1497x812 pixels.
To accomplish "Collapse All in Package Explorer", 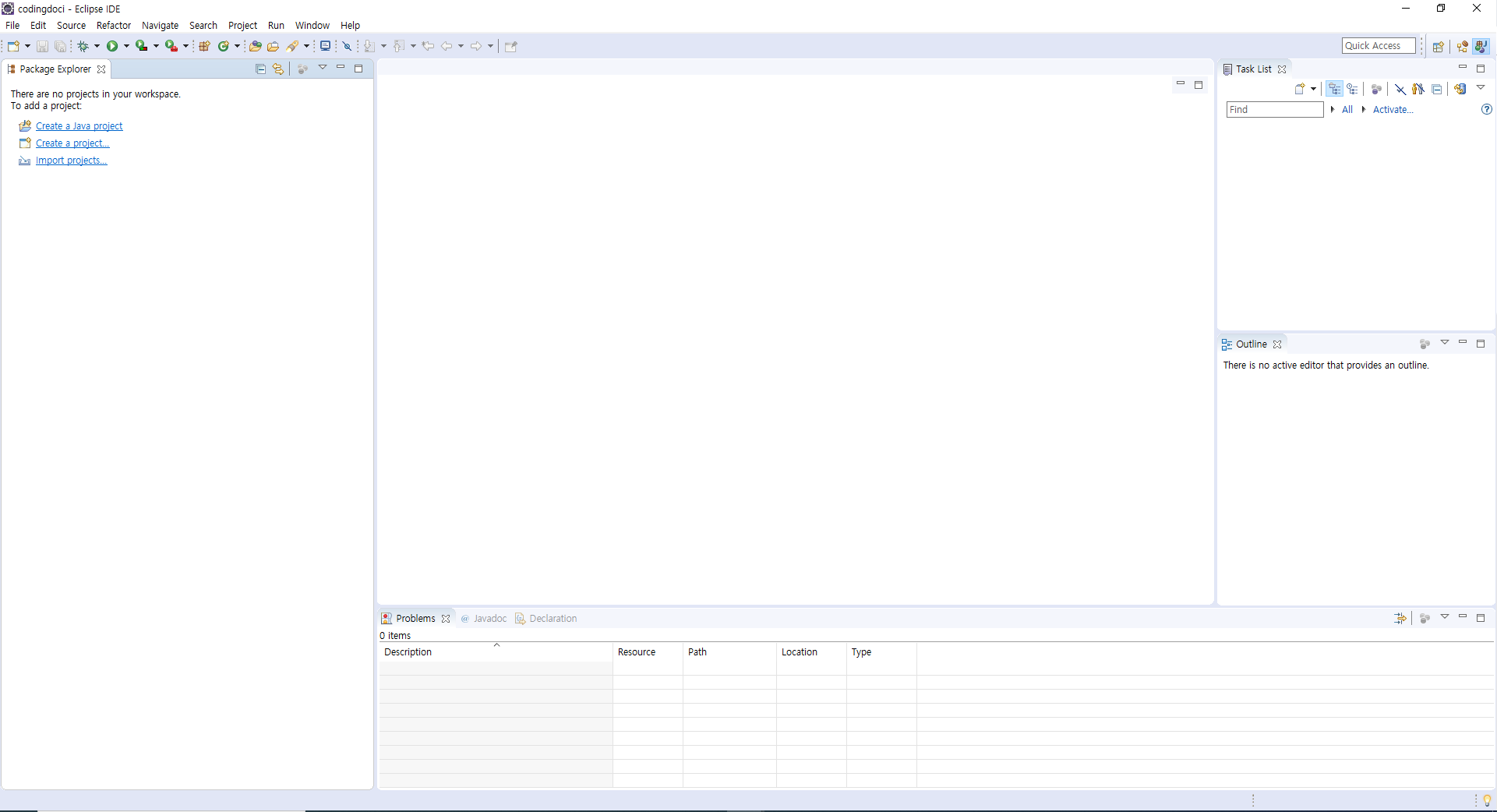I will point(260,69).
